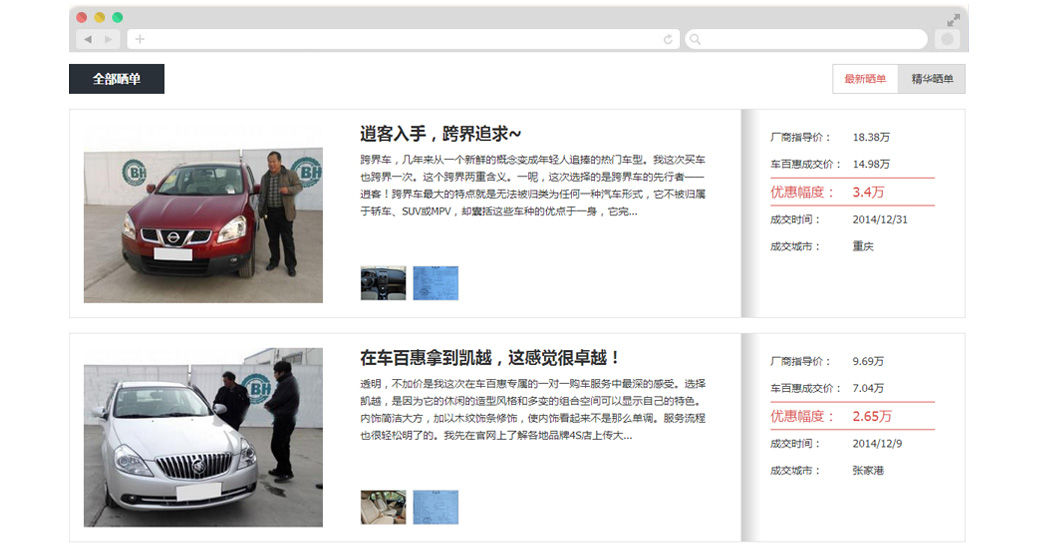The image size is (1039, 550).
Task: Open interior thumbnail in the 逍客 post
Action: [383, 284]
